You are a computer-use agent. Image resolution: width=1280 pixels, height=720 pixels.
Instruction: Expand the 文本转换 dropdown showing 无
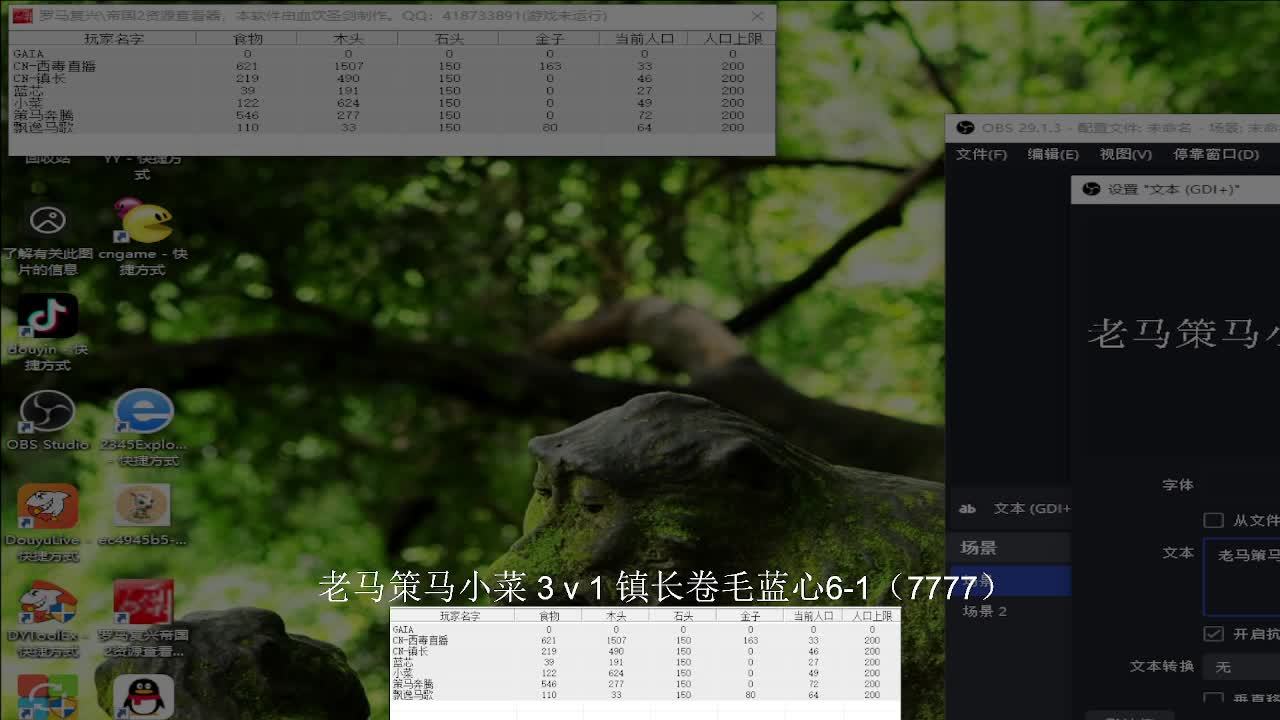(x=1242, y=667)
